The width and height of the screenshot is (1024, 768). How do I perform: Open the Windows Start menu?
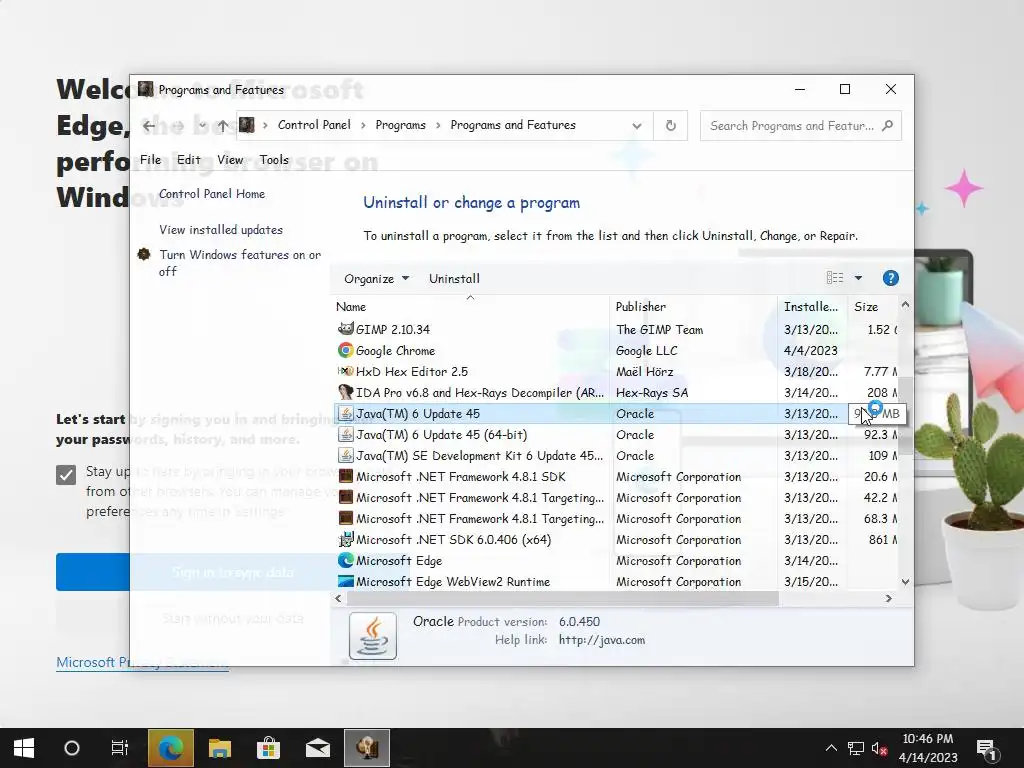(24, 748)
